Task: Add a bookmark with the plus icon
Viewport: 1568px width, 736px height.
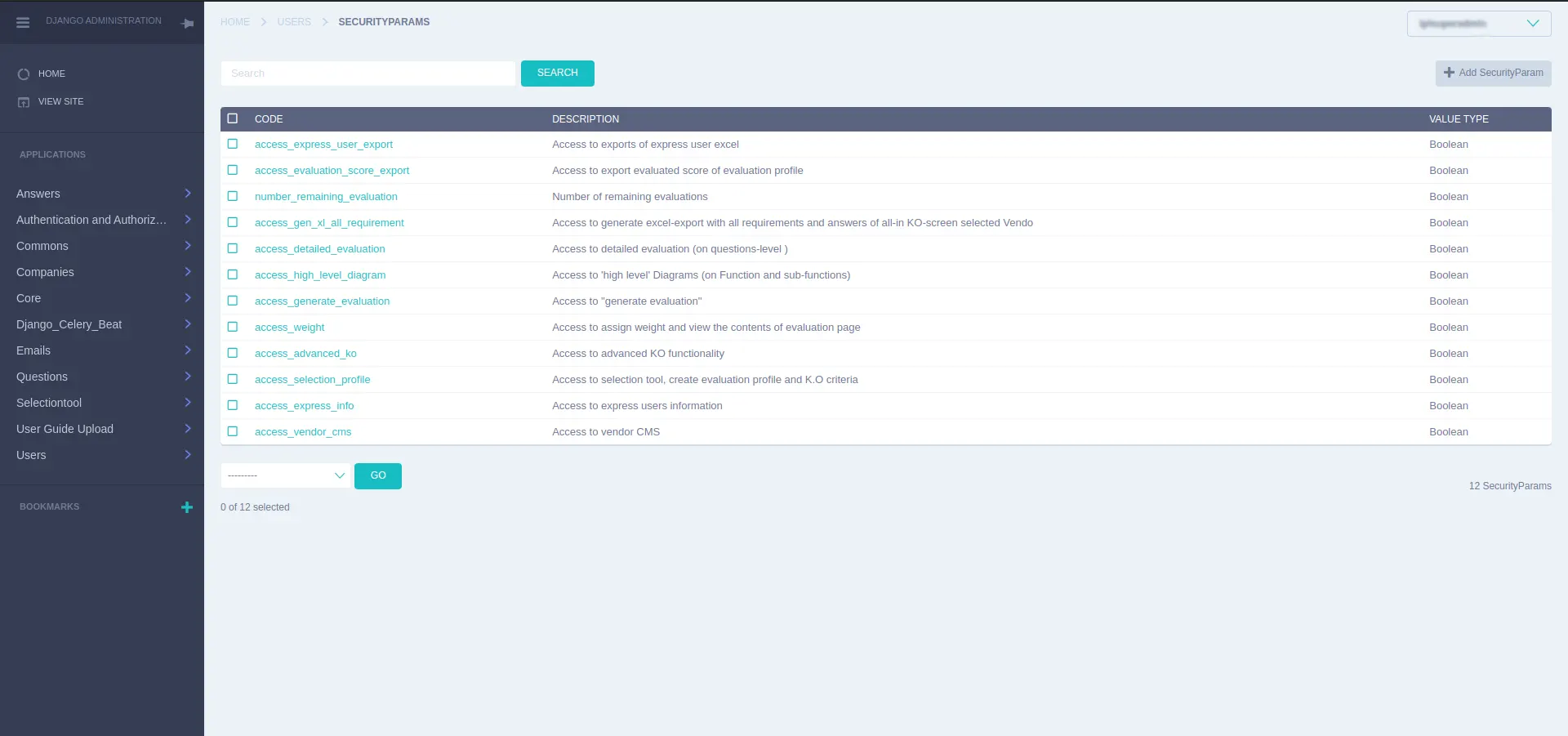Action: (x=187, y=507)
